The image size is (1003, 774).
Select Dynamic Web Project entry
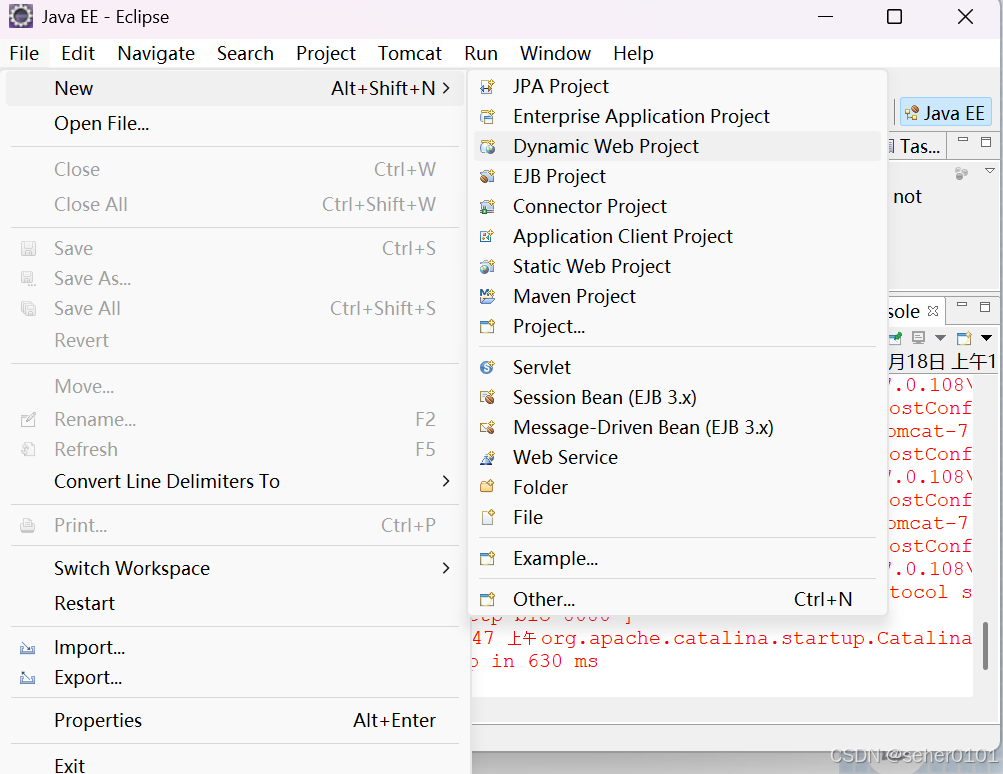point(677,146)
